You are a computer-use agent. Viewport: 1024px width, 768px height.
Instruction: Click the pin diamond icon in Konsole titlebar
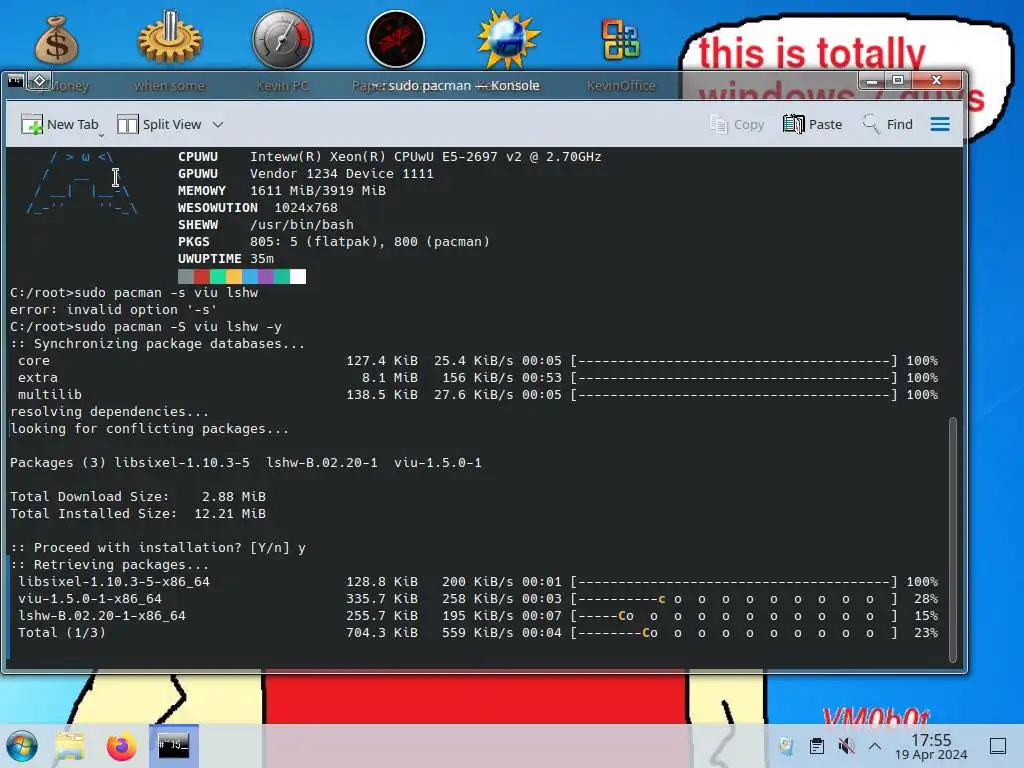tap(39, 81)
